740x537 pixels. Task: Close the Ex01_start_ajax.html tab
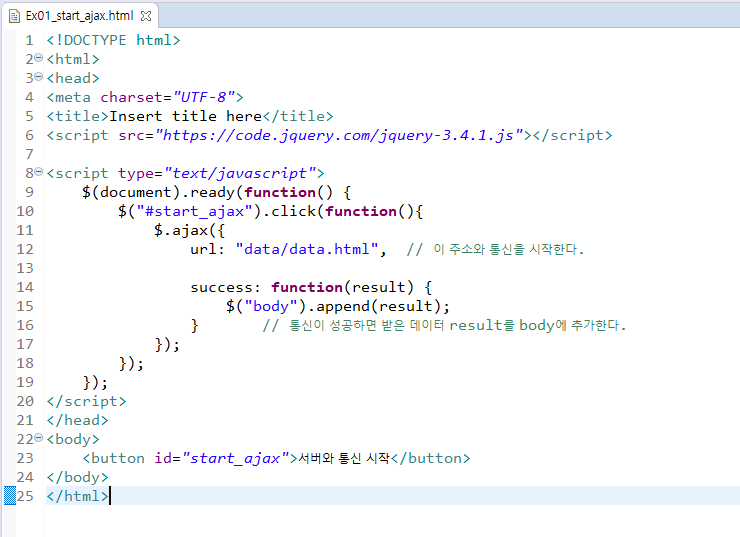(x=146, y=16)
